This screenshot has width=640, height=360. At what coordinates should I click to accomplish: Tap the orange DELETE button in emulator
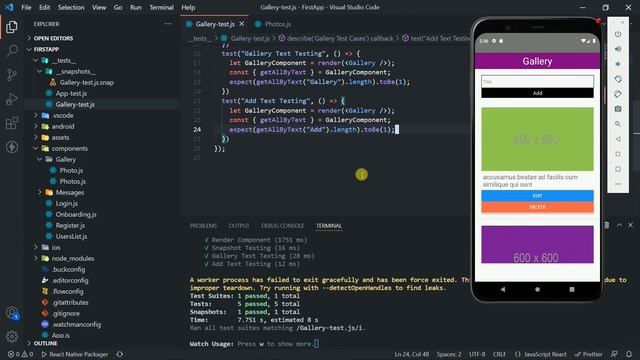tap(537, 207)
